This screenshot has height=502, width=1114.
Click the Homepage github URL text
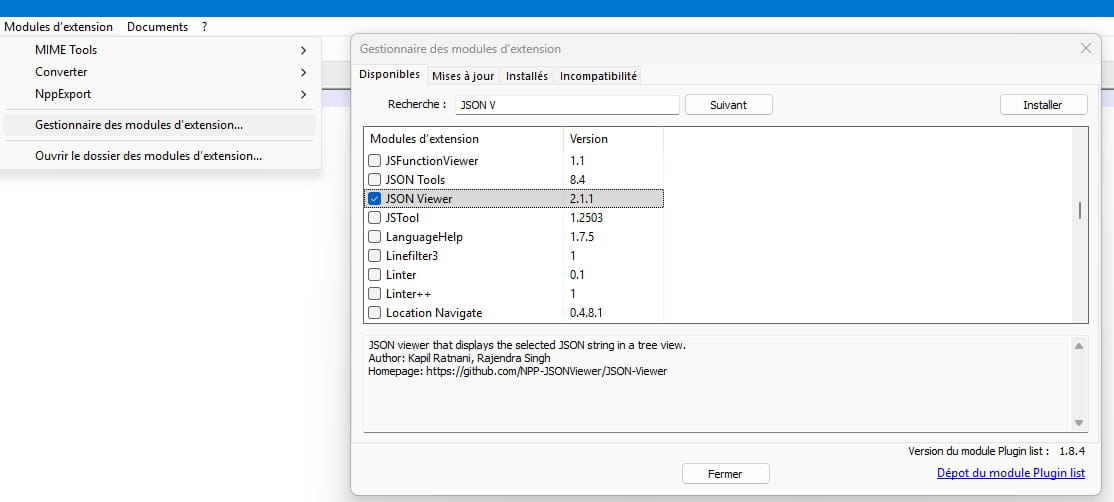(x=546, y=371)
